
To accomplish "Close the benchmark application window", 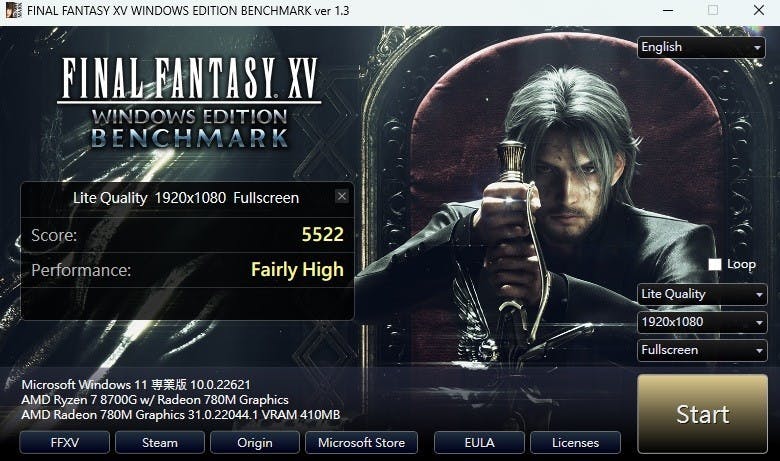I will tap(759, 10).
